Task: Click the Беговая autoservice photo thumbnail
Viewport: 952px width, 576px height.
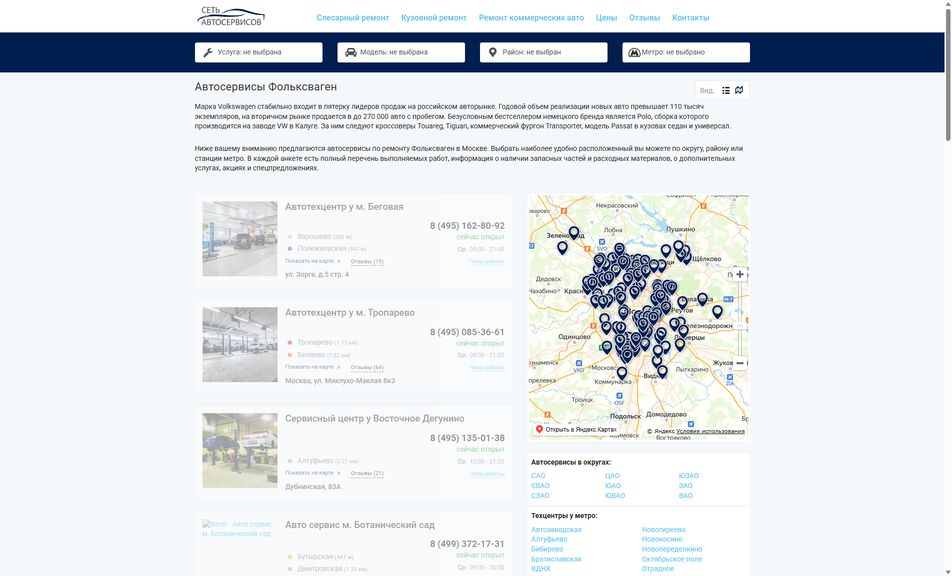Action: 240,239
